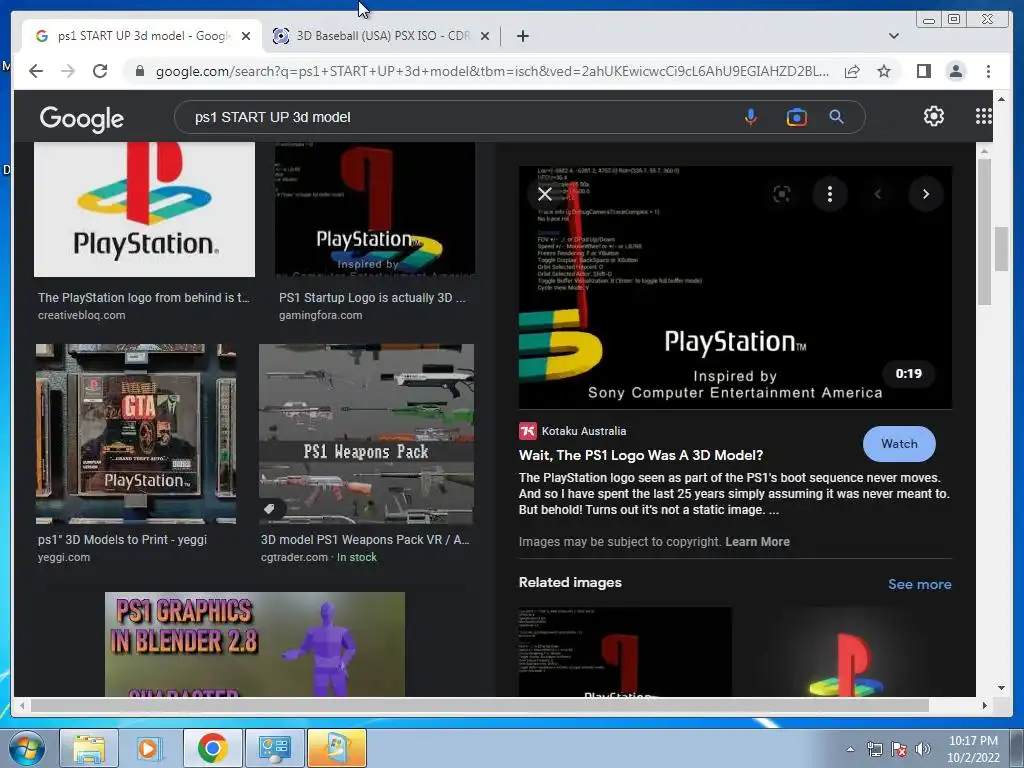Click the search box with ps1 START UP text

457,118
